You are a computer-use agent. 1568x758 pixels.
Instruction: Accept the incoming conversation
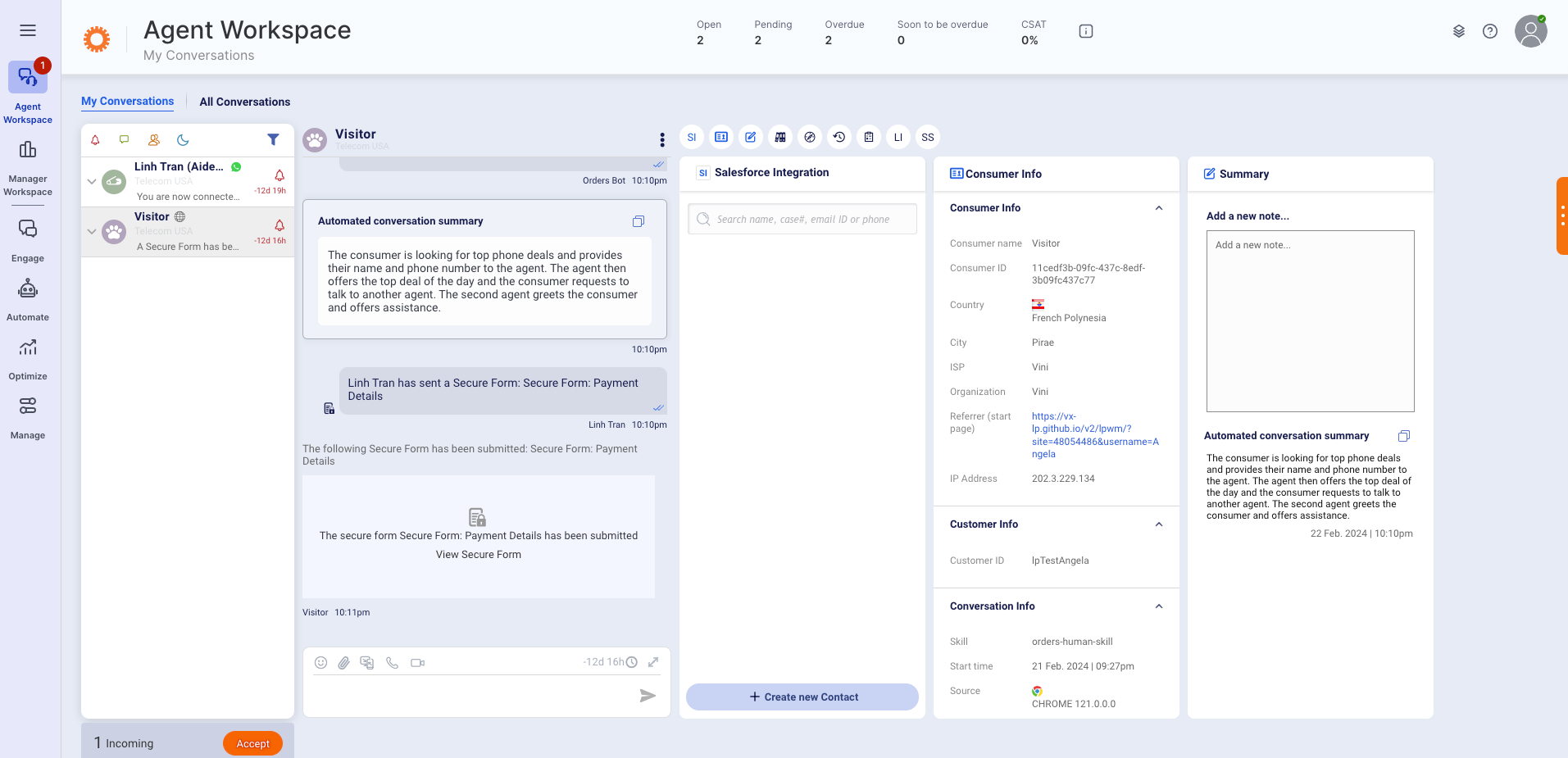point(252,743)
